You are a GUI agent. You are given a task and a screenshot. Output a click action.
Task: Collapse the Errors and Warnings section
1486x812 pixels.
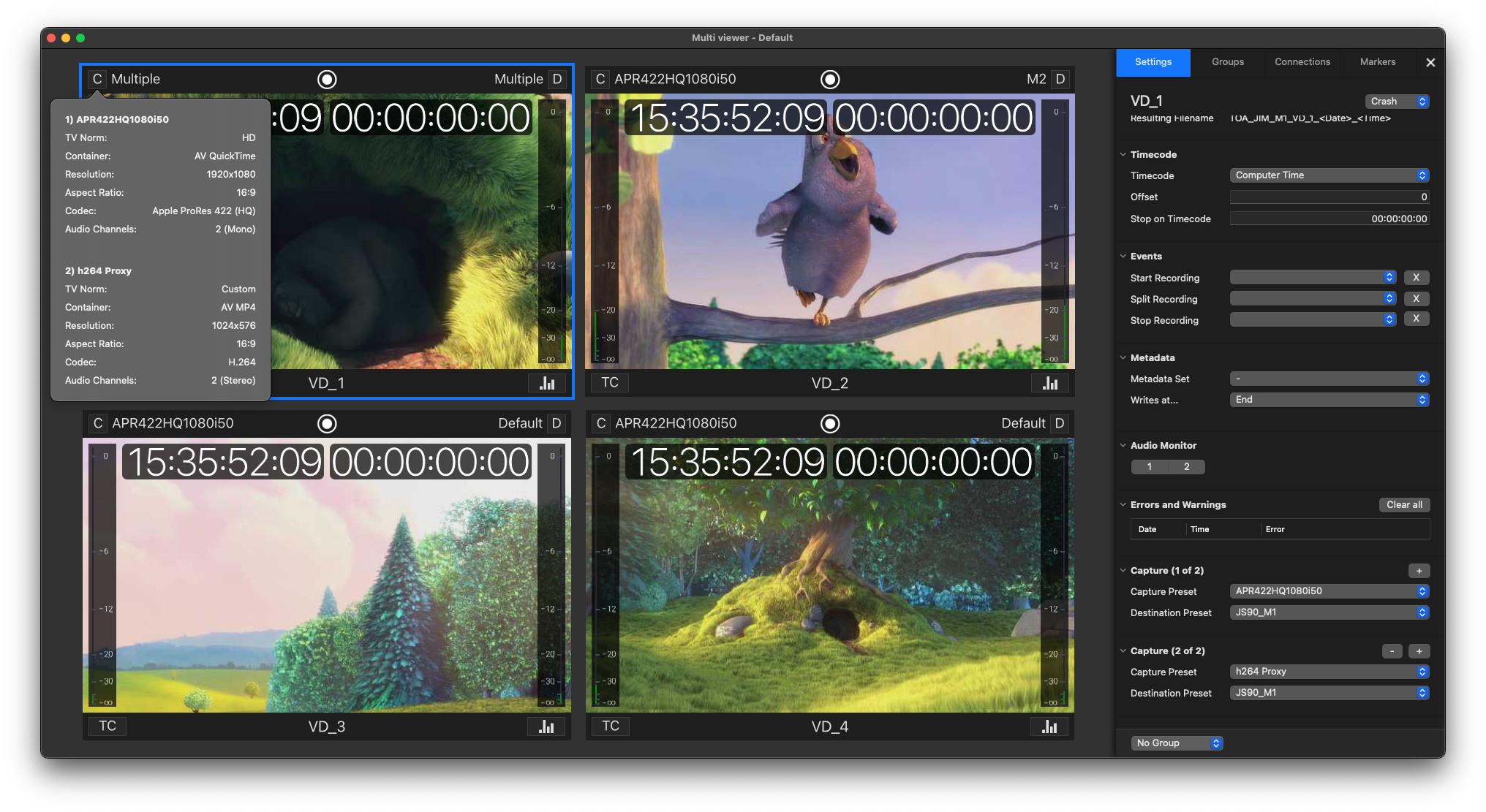pyautogui.click(x=1123, y=505)
